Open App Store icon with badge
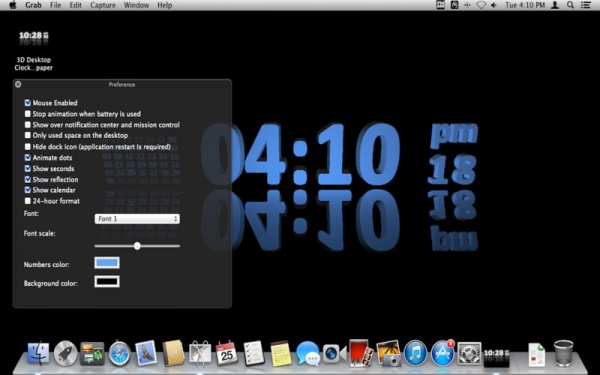Screen dimensions: 600x375 [443, 353]
